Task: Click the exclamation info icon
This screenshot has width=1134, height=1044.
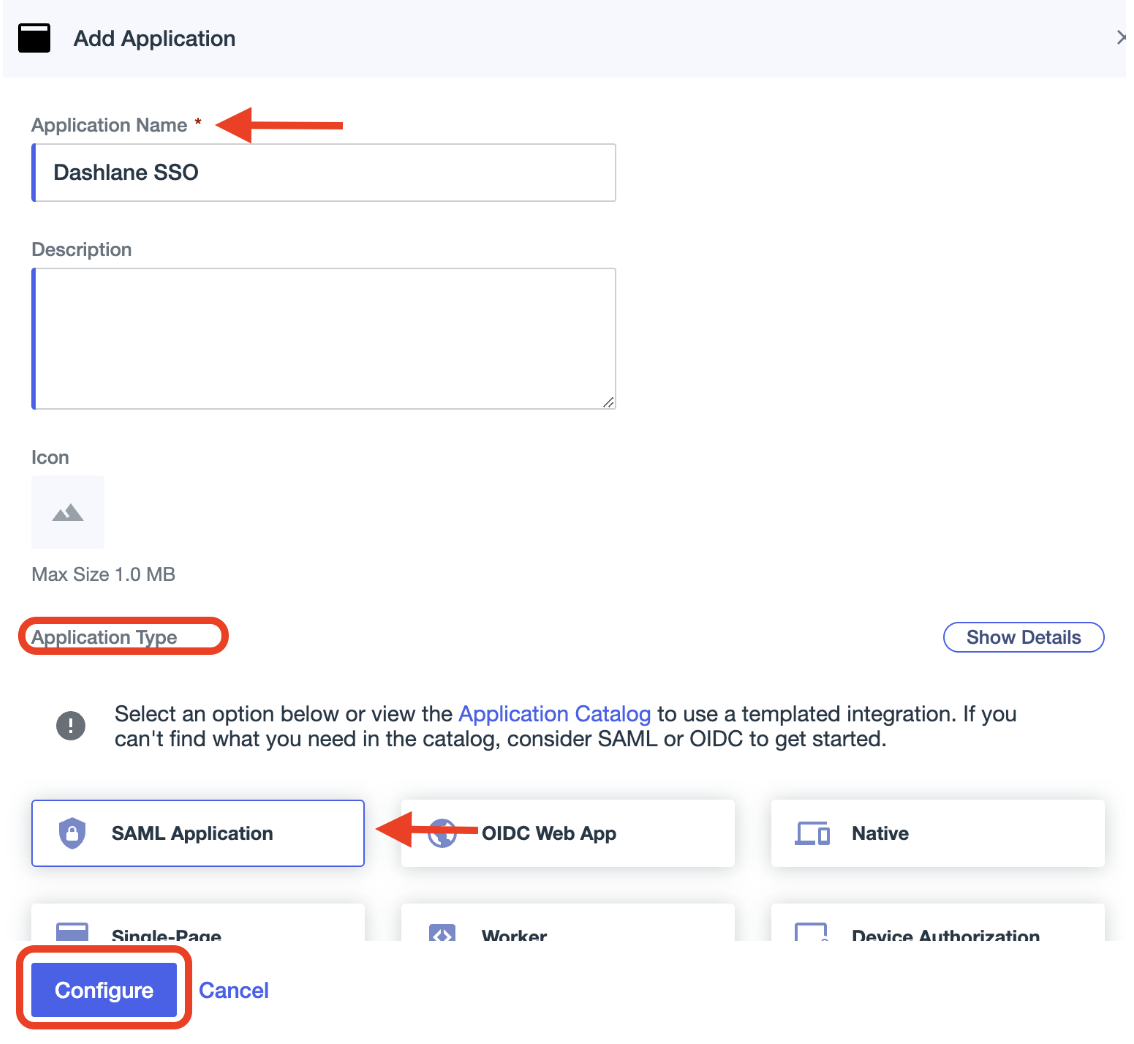Action: (71, 726)
